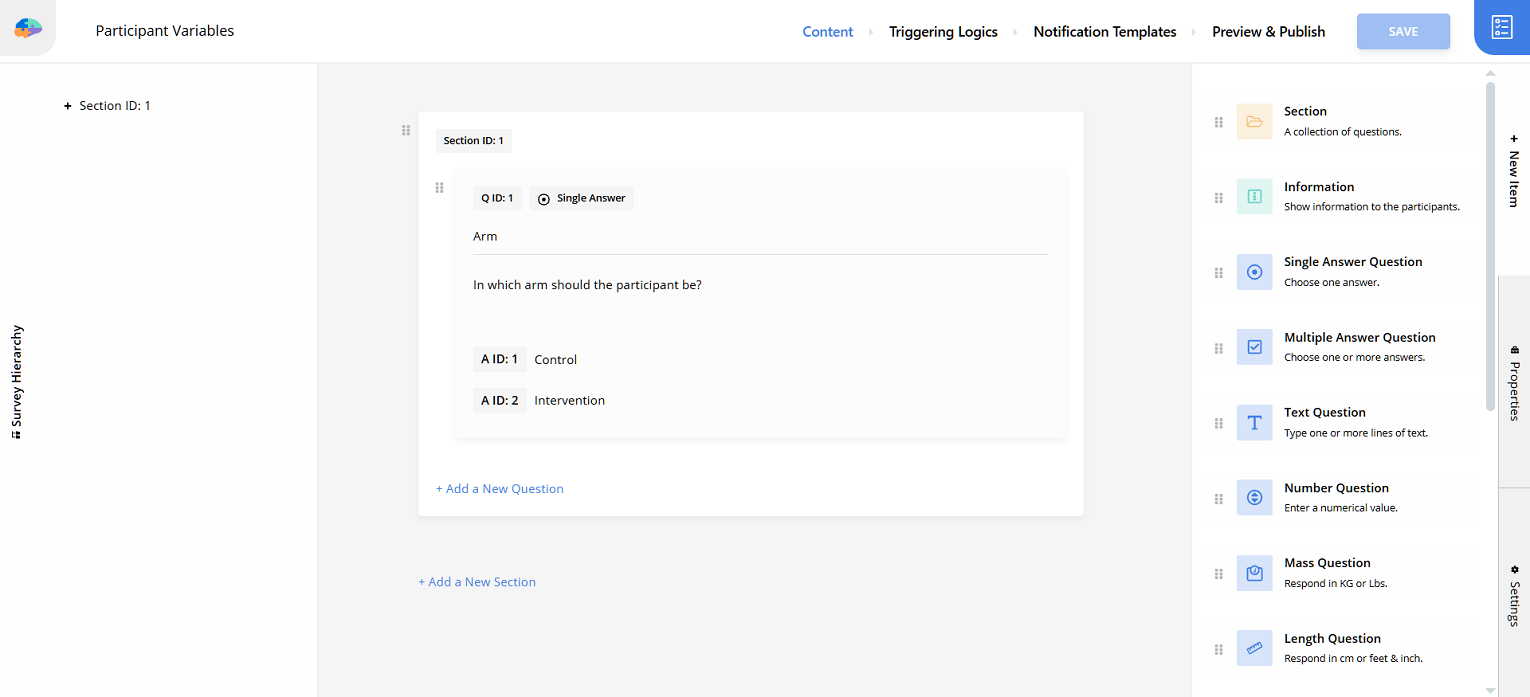
Task: Expand Section ID: 1 in hierarchy tree
Action: [x=68, y=106]
